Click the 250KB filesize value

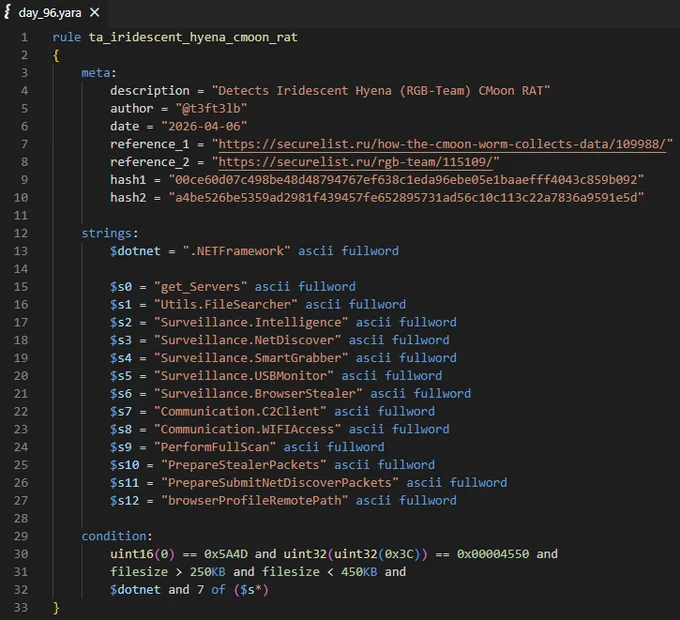click(207, 572)
